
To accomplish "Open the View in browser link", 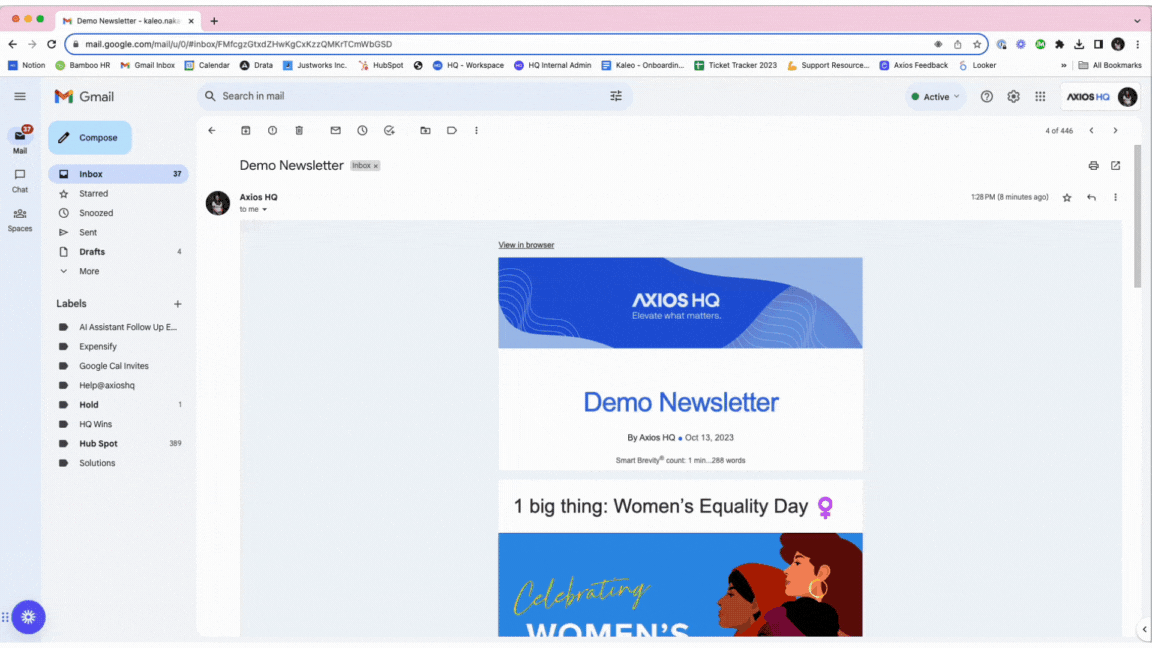I will [x=526, y=245].
